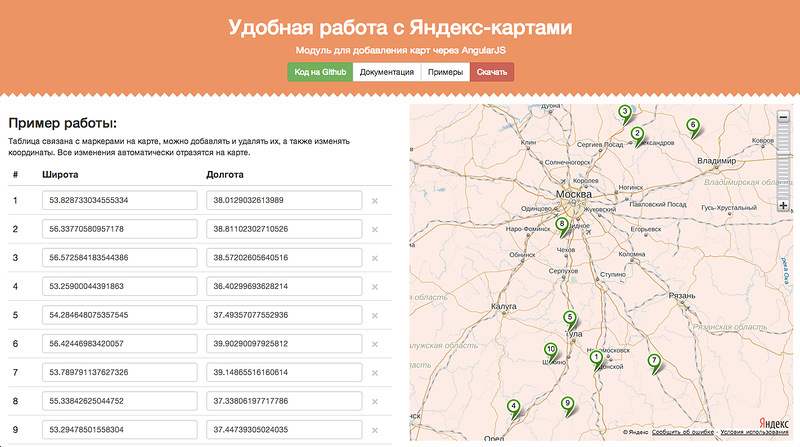Click the Широта column header
The width and height of the screenshot is (800, 447).
pyautogui.click(x=60, y=175)
